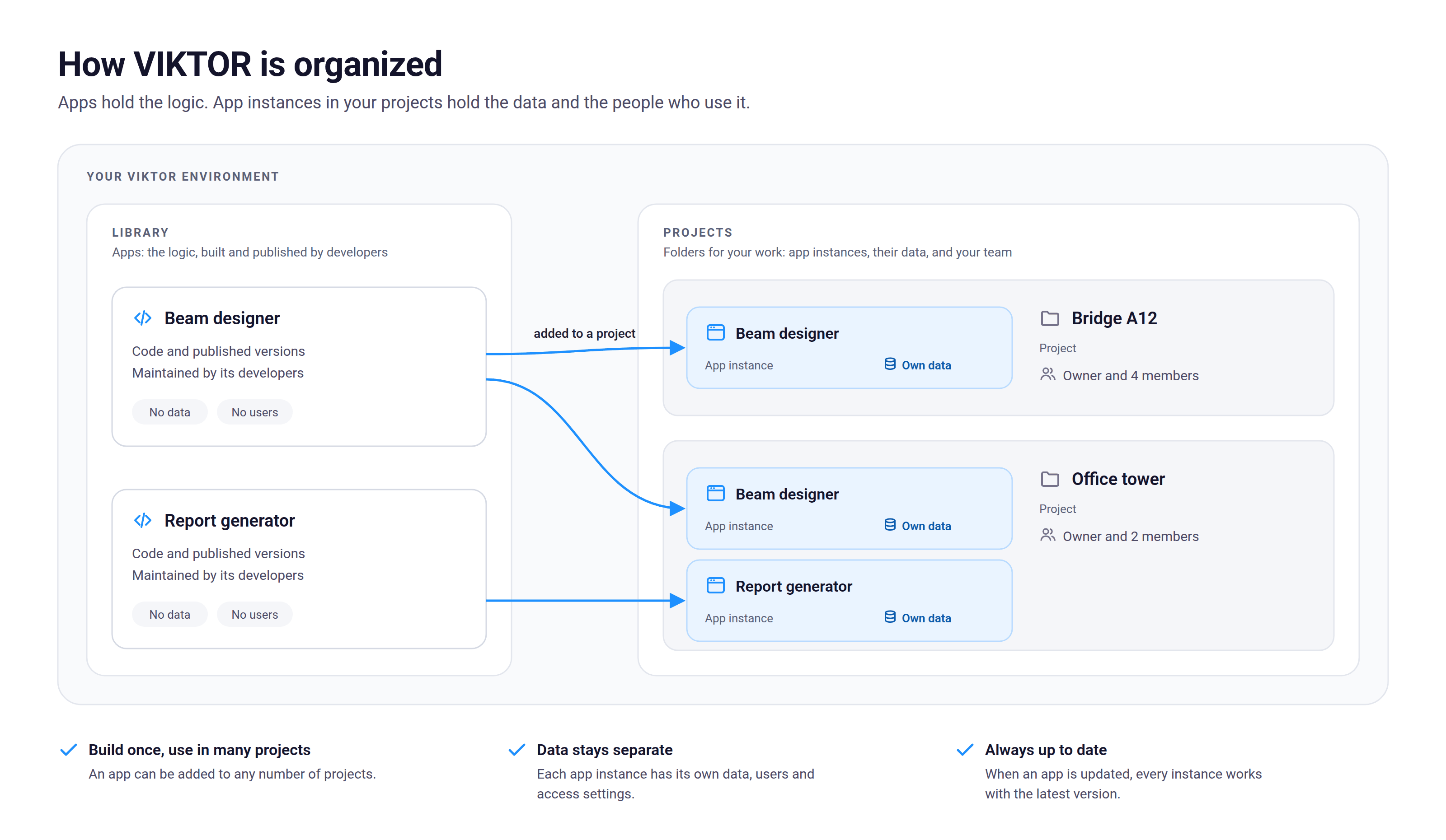The width and height of the screenshot is (1446, 840).
Task: Click the No data pill under Report generator
Action: click(x=170, y=615)
